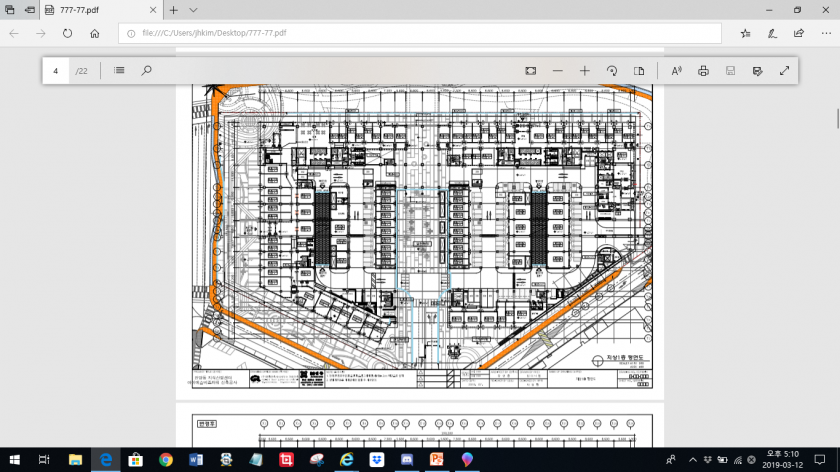Zoom out the PDF with minus icon
840x472 pixels.
tap(558, 71)
